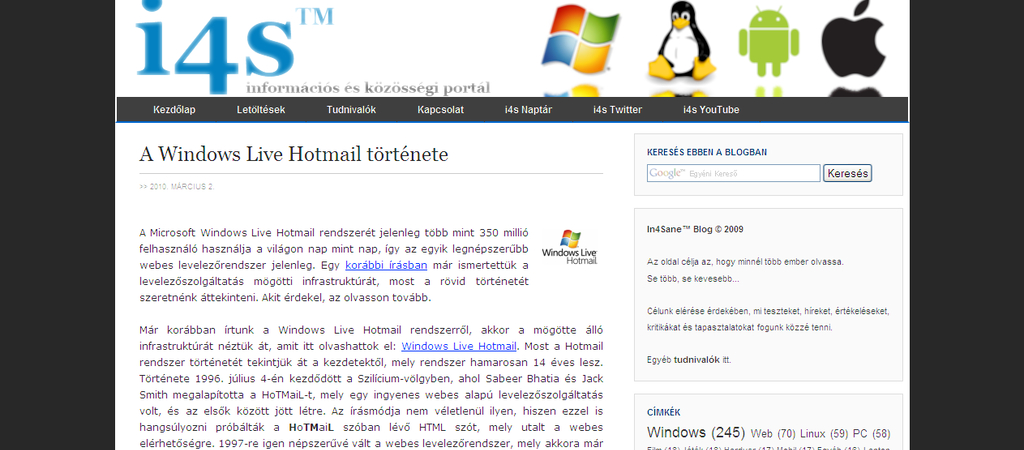Viewport: 1024px width, 450px height.
Task: Click the Linux penguin icon in header
Action: point(680,40)
